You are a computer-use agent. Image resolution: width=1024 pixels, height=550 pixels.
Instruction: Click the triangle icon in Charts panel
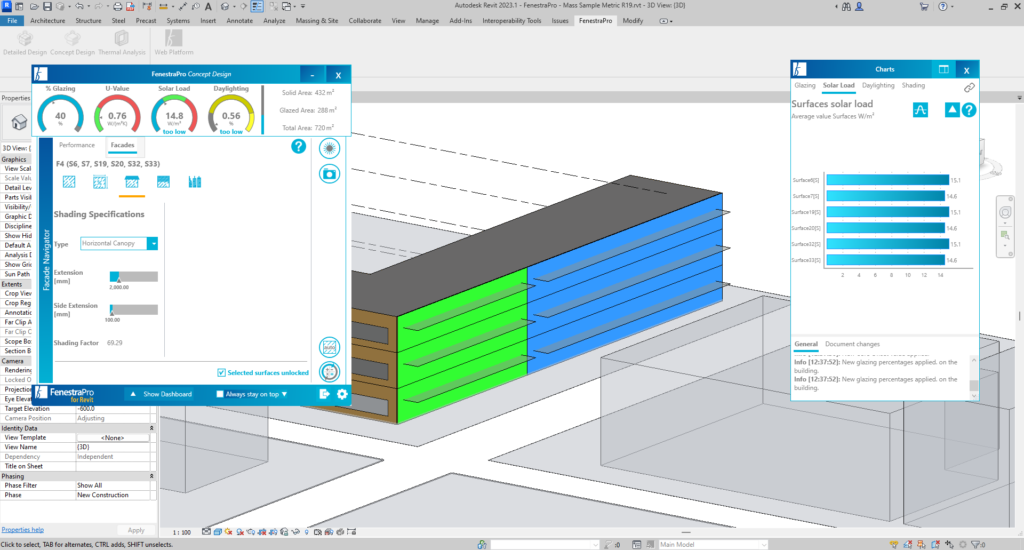tap(952, 110)
